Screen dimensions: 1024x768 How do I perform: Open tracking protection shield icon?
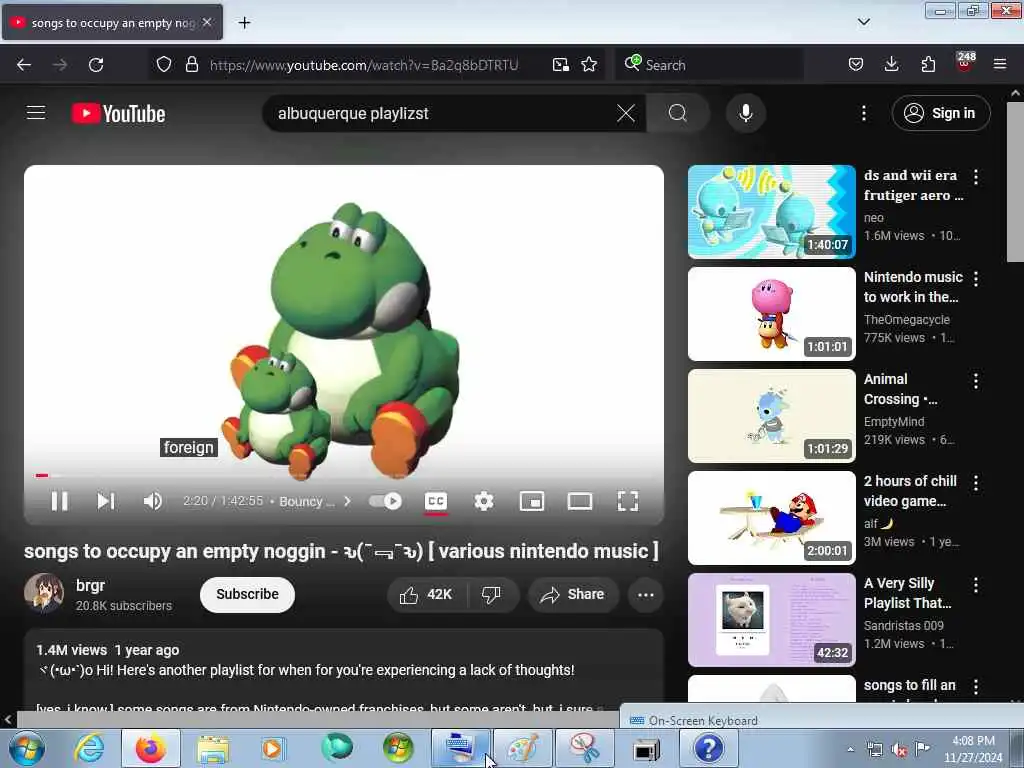click(164, 65)
